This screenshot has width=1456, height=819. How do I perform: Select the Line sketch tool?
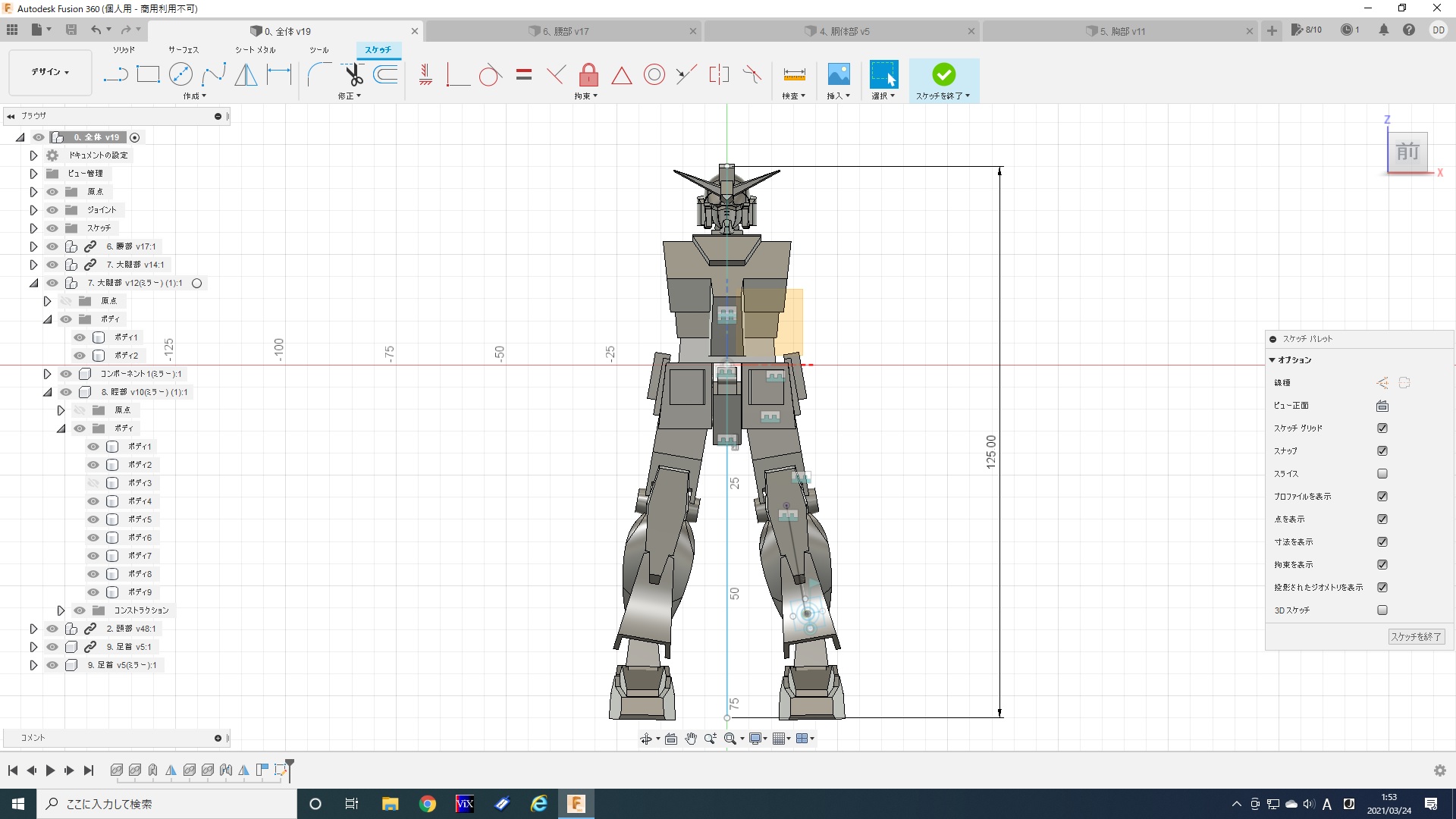[x=115, y=74]
